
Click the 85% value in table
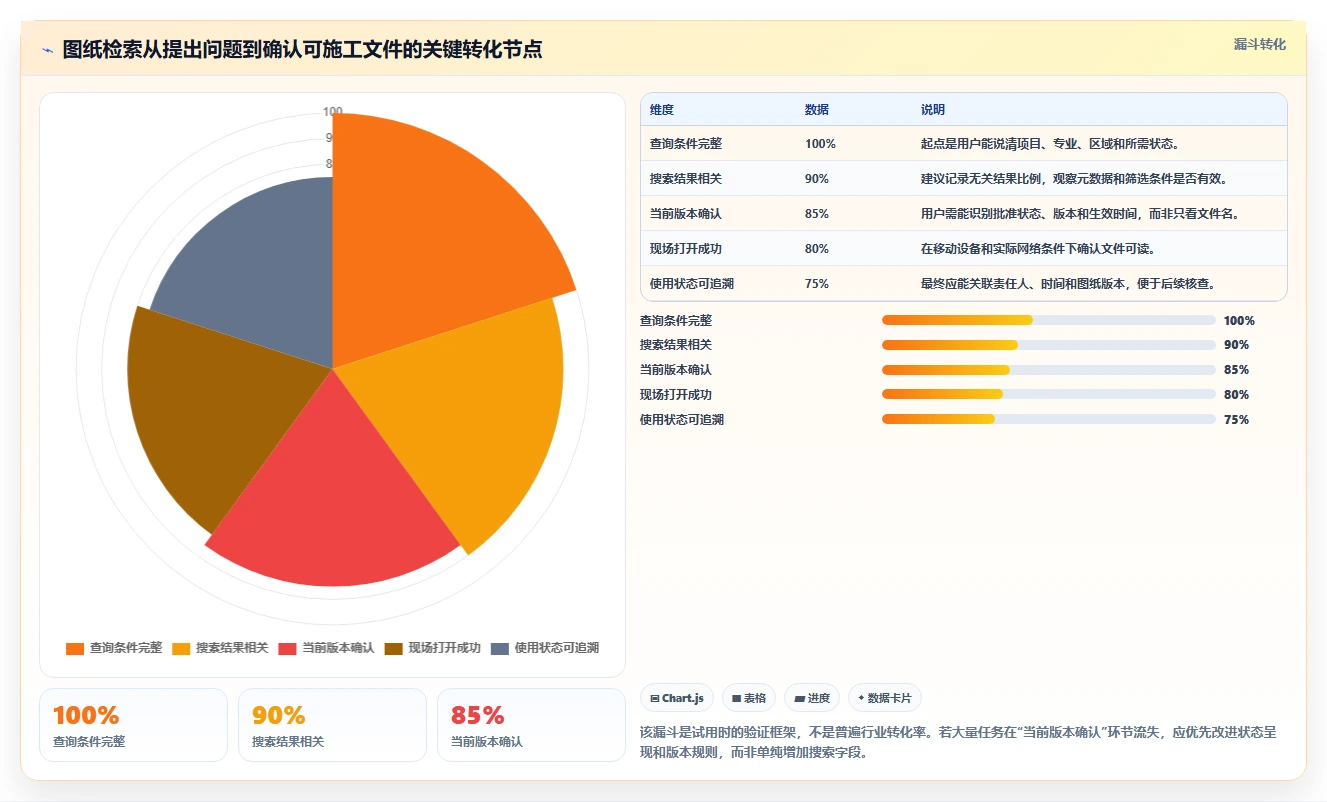click(817, 214)
